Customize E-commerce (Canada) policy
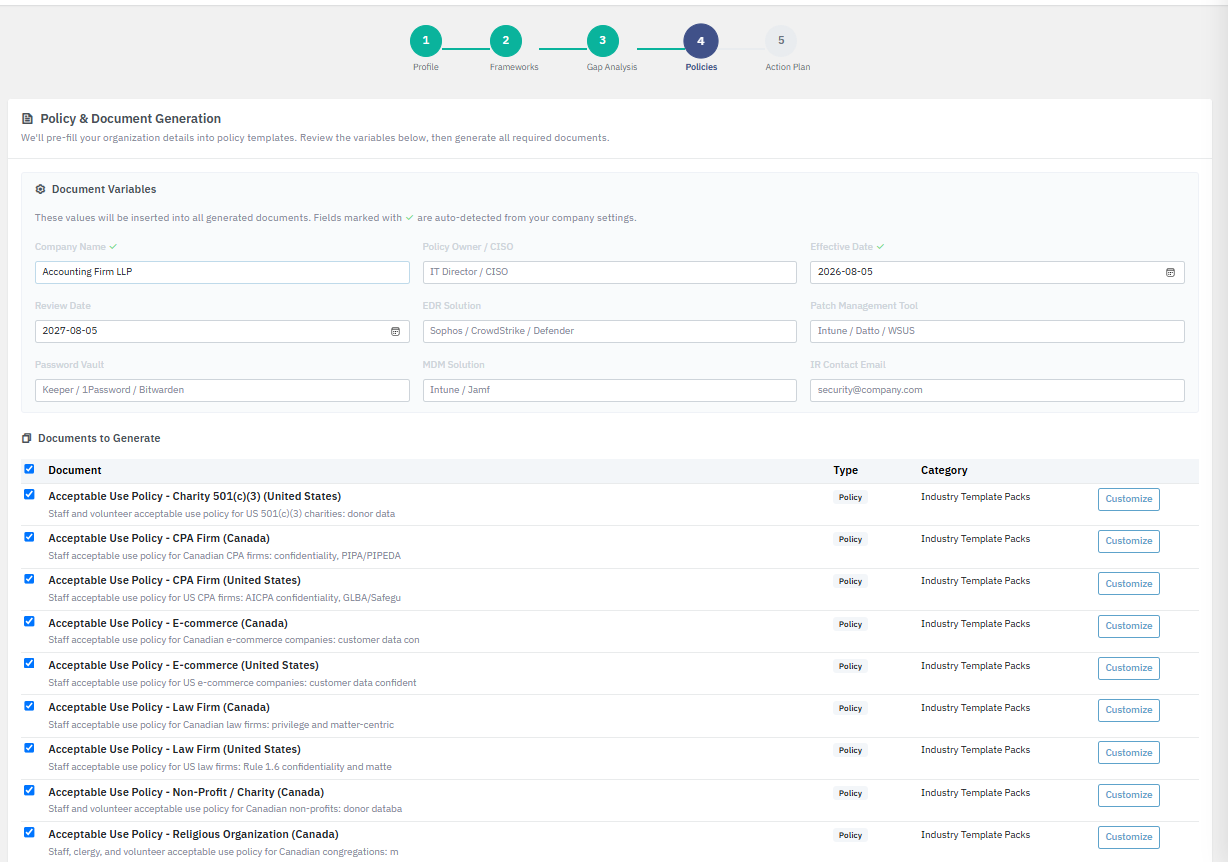This screenshot has width=1228, height=862. point(1129,626)
